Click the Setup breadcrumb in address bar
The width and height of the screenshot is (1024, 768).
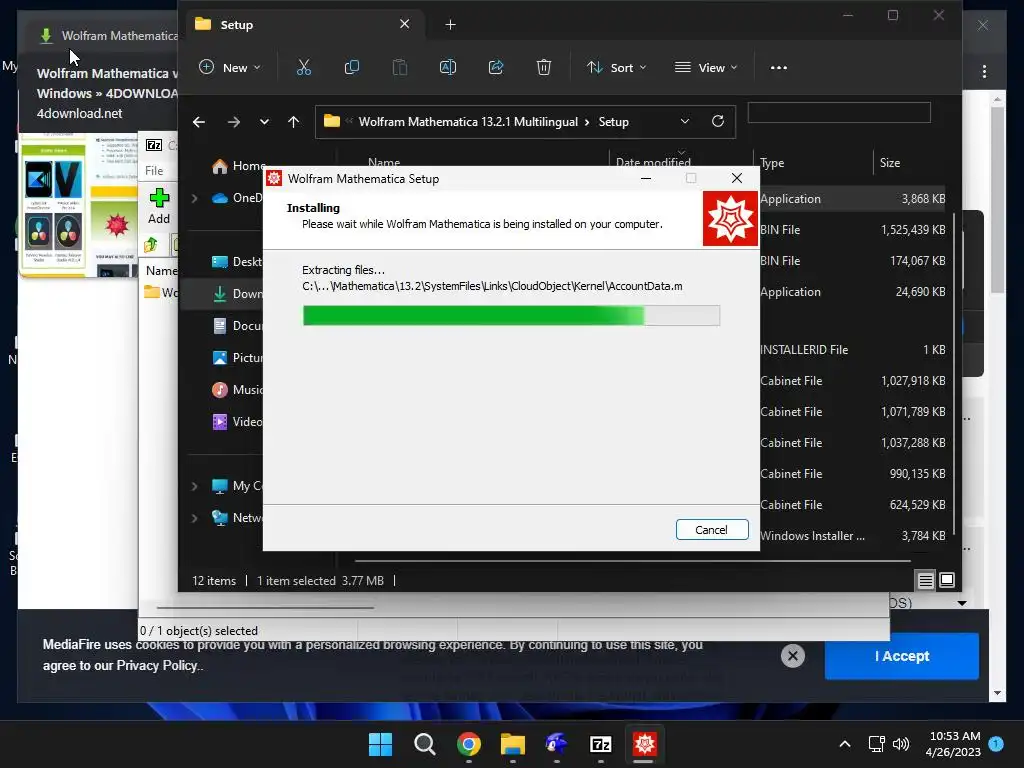coord(613,122)
